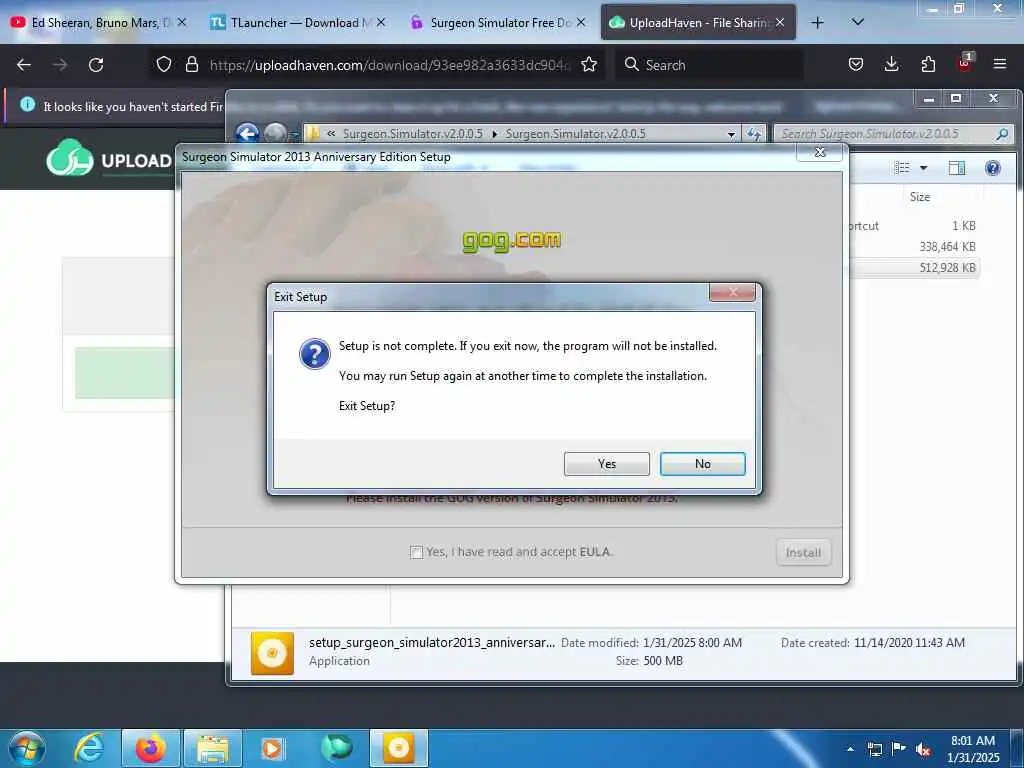Click first Surgeon.Simulator.v2.0.0.5 breadcrumb
This screenshot has width=1024, height=768.
[413, 134]
